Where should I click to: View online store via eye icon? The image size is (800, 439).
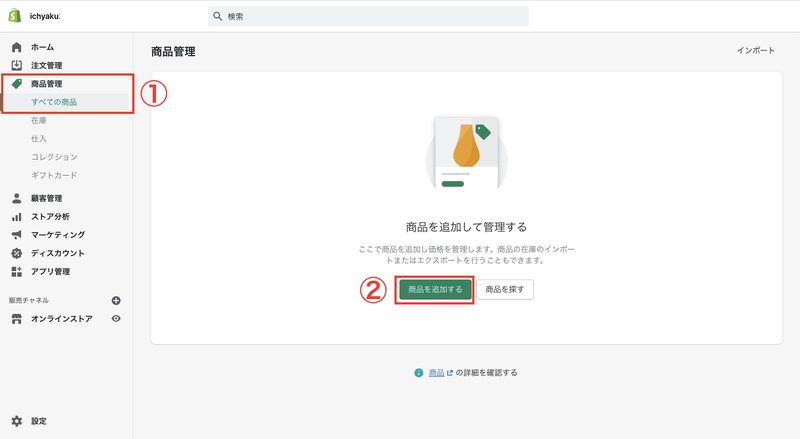pos(116,319)
